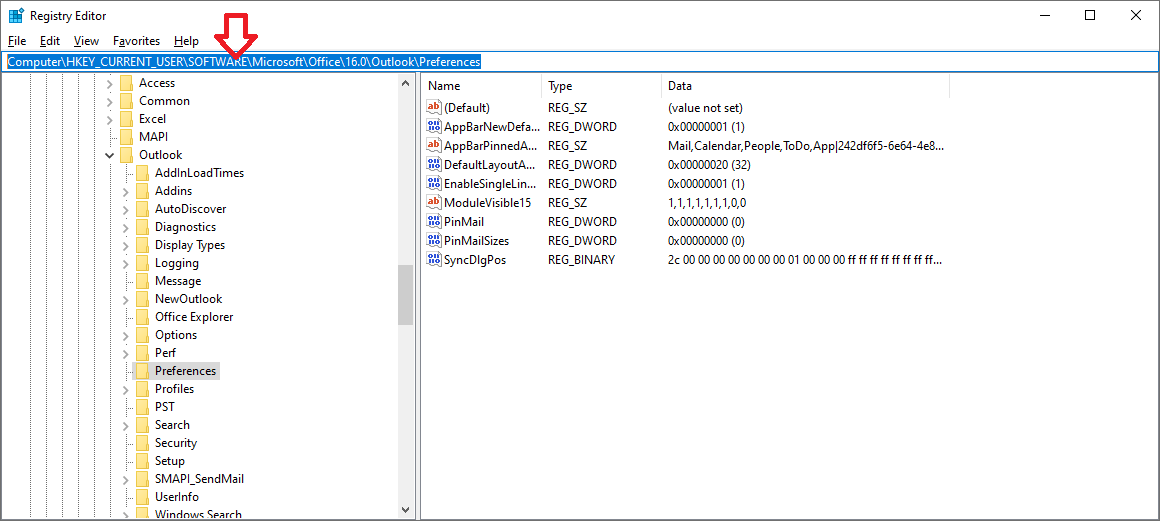Click the MAPI key folder icon
This screenshot has height=521, width=1160.
(126, 137)
